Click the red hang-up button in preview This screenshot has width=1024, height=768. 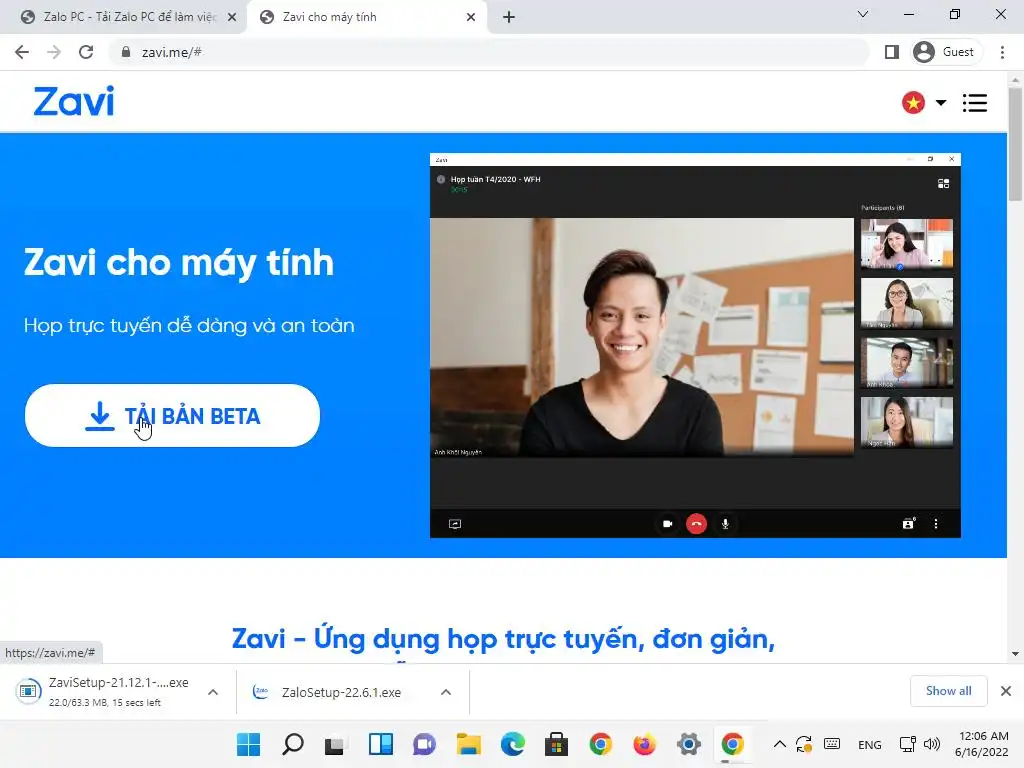(x=696, y=524)
